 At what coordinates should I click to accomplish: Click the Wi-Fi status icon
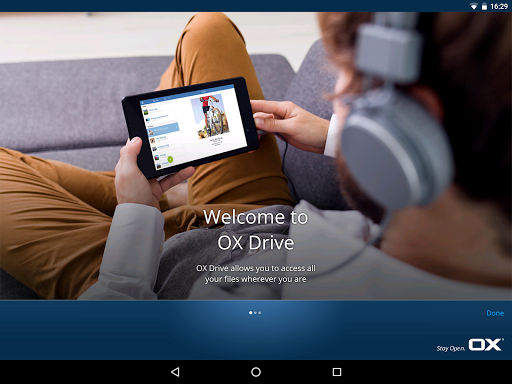473,6
